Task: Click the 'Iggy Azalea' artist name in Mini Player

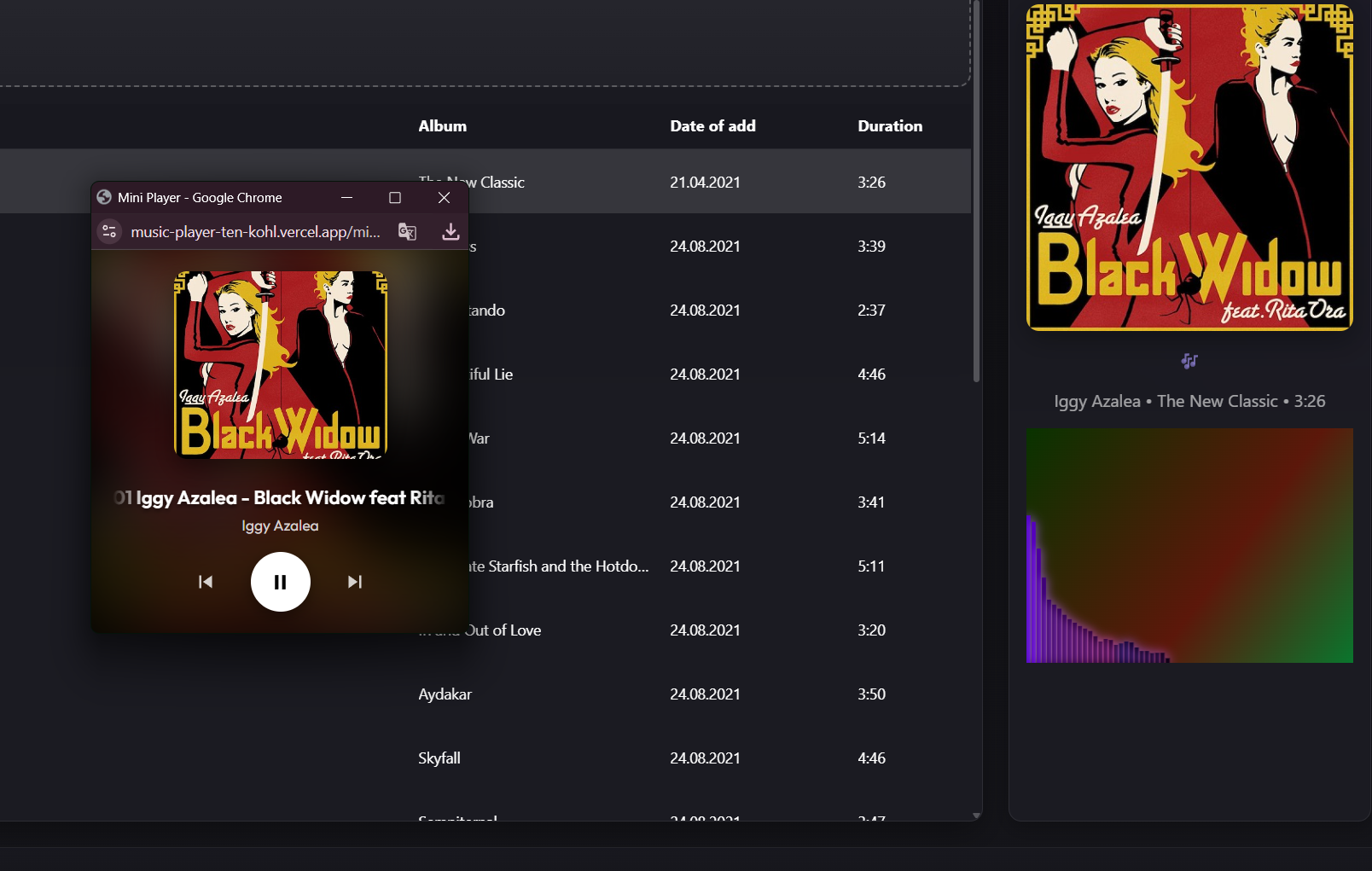Action: (280, 526)
